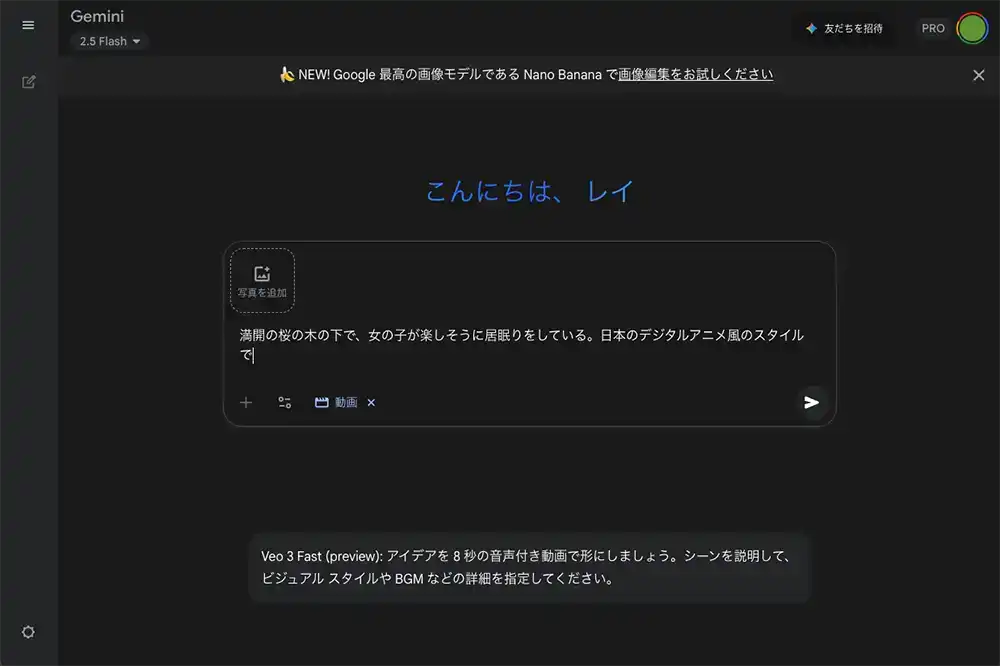Image resolution: width=1000 pixels, height=666 pixels.
Task: Click into the prompt text field
Action: click(520, 344)
